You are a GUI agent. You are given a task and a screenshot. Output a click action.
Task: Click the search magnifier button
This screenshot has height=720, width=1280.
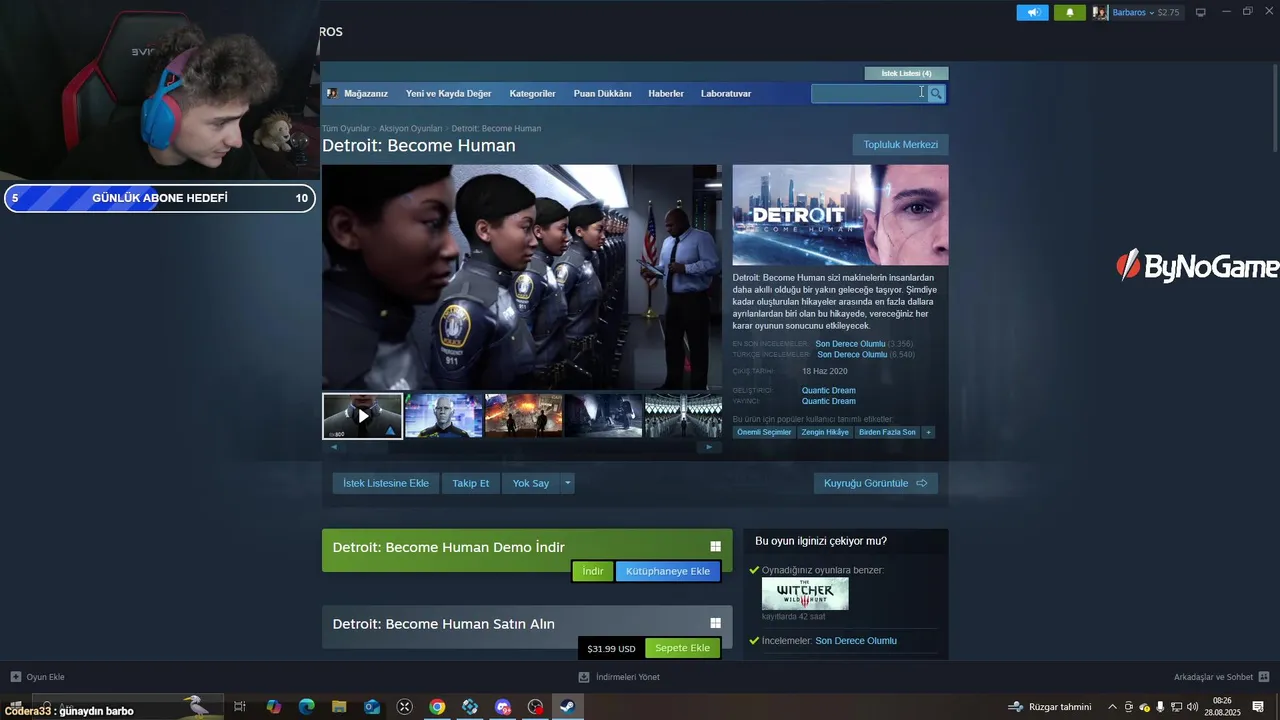pyautogui.click(x=936, y=93)
